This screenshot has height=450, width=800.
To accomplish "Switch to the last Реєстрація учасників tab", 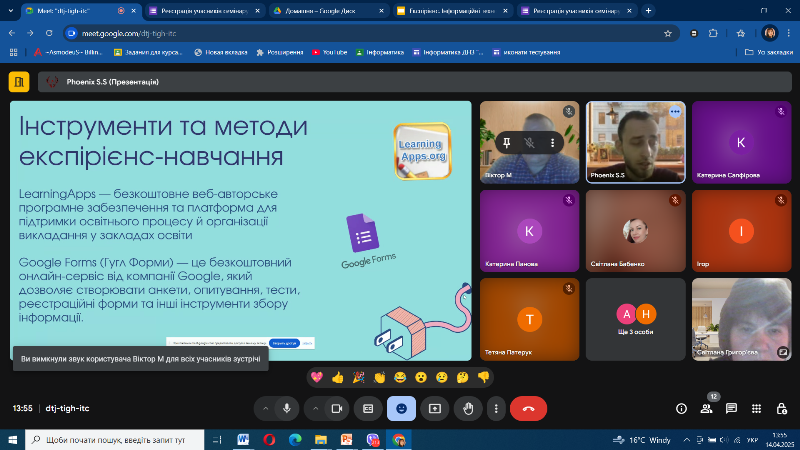I will click(x=576, y=11).
